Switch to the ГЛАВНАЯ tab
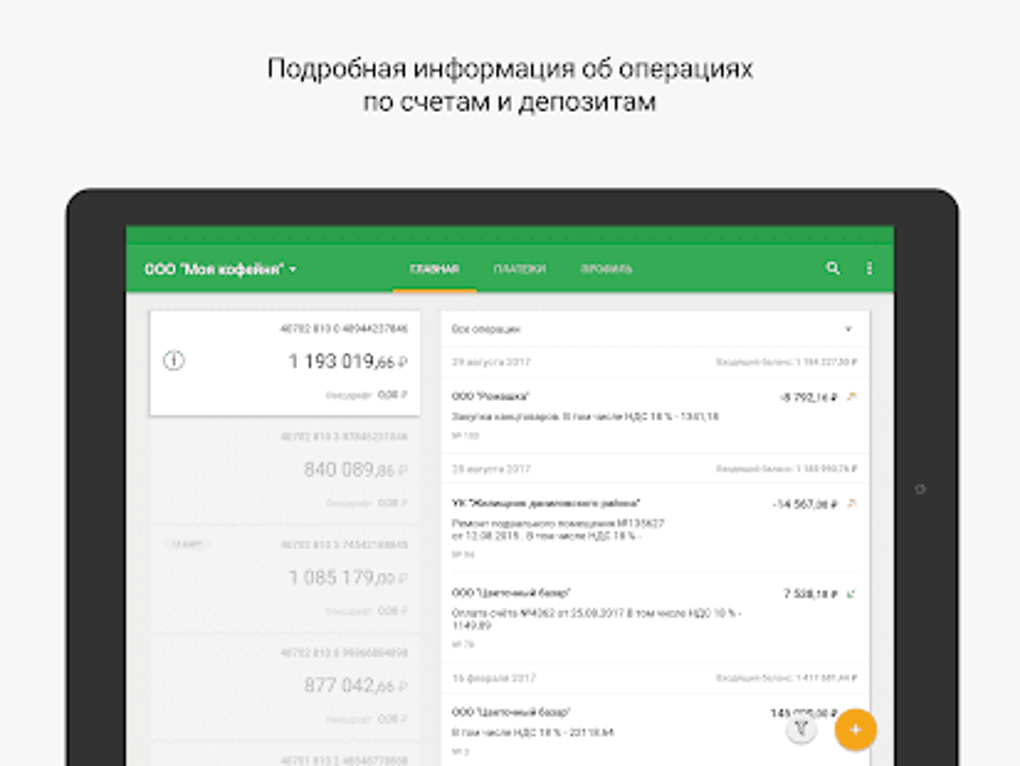Viewport: 1020px width, 766px height. (x=435, y=269)
